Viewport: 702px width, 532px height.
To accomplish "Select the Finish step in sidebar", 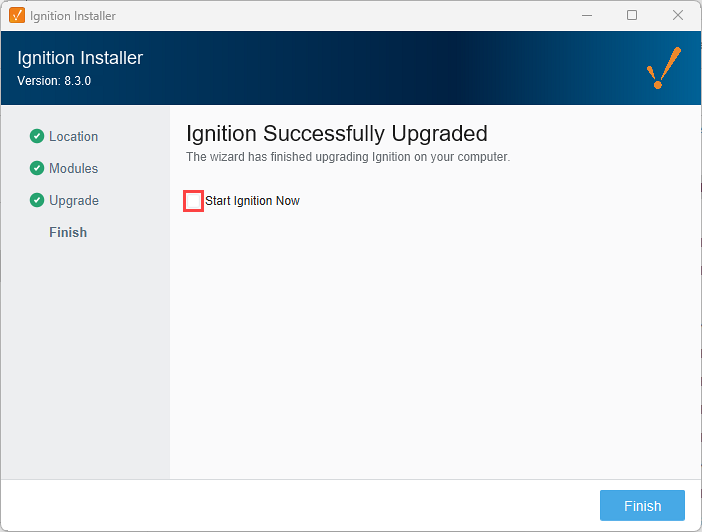I will (68, 232).
